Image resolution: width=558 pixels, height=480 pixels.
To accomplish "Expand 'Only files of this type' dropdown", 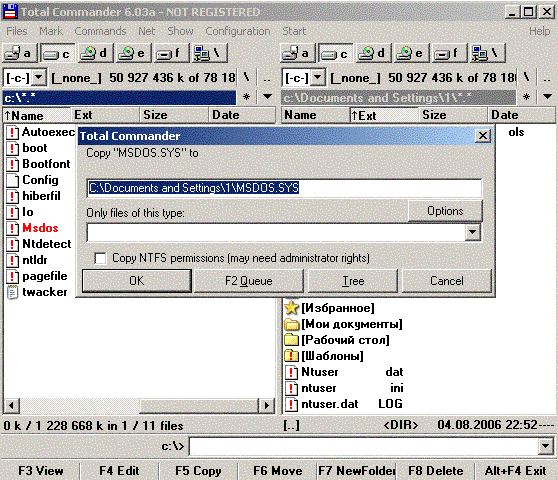I will (473, 232).
